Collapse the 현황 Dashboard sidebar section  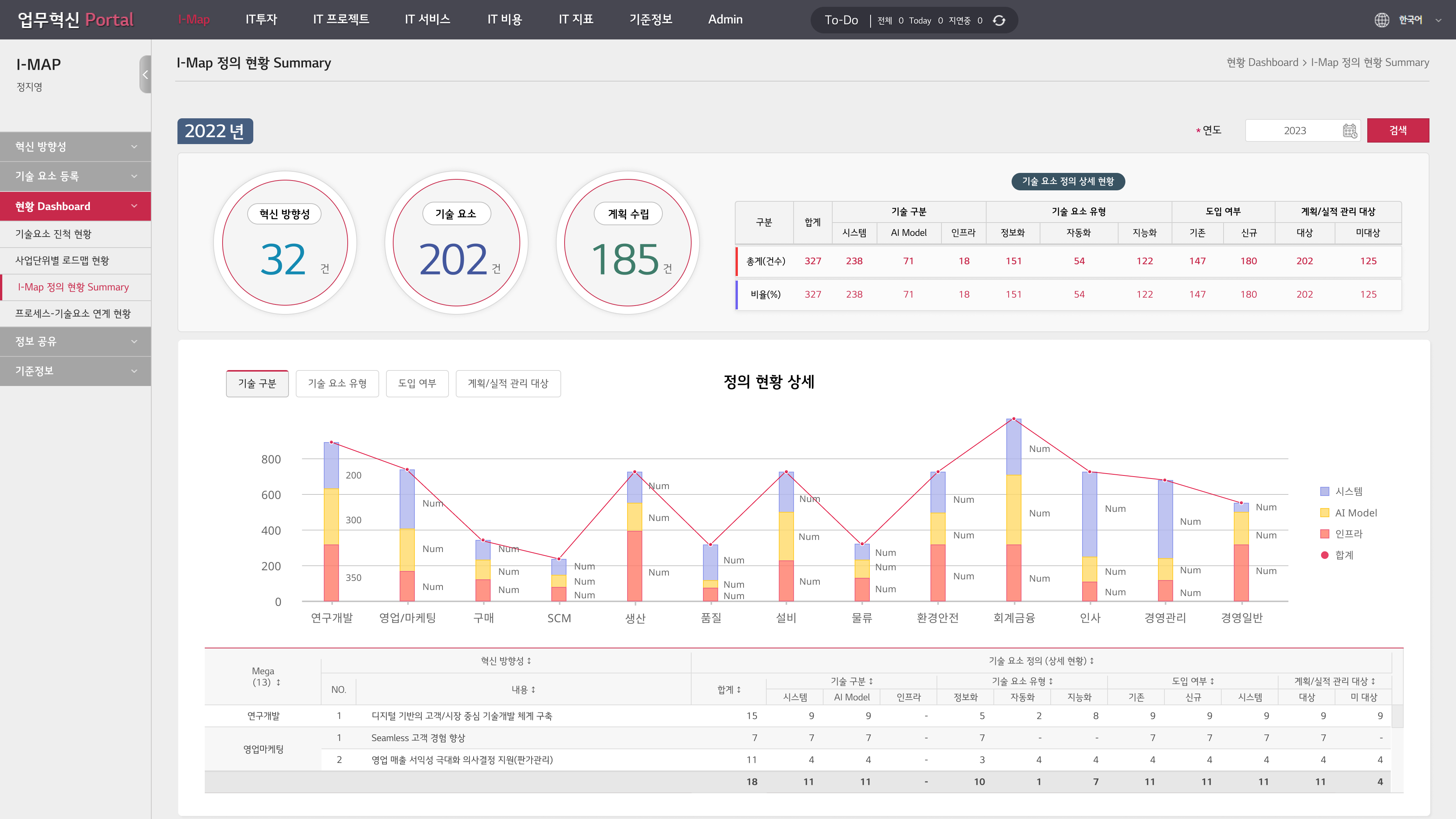pos(75,206)
